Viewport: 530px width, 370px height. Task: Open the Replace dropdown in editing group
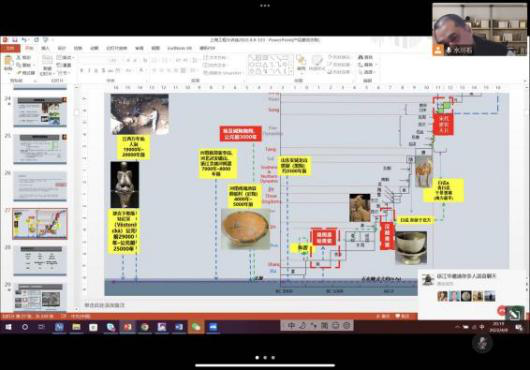point(367,65)
